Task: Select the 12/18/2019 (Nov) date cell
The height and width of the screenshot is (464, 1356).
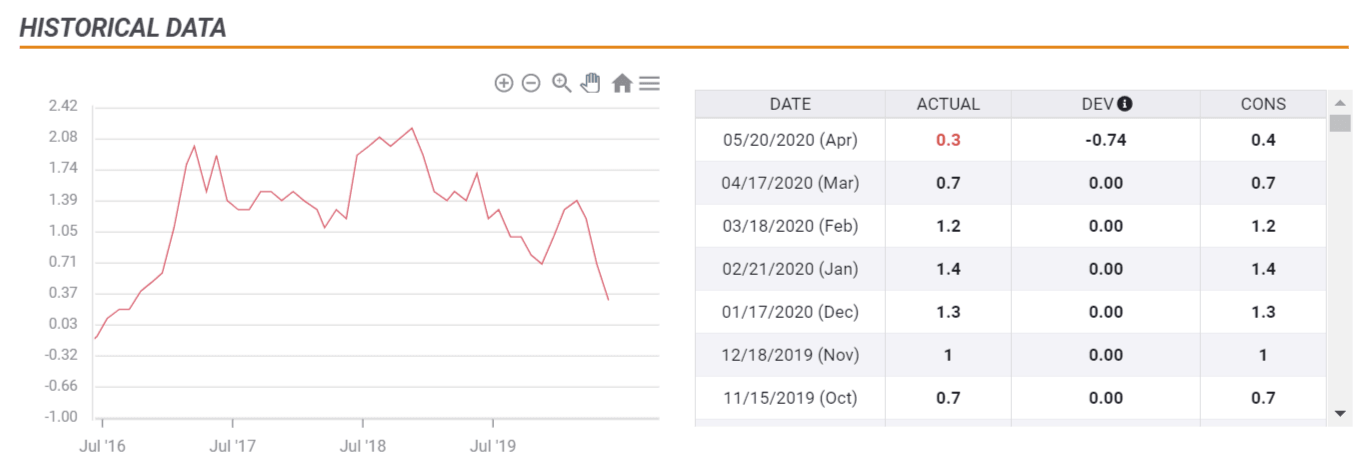Action: pyautogui.click(x=790, y=355)
